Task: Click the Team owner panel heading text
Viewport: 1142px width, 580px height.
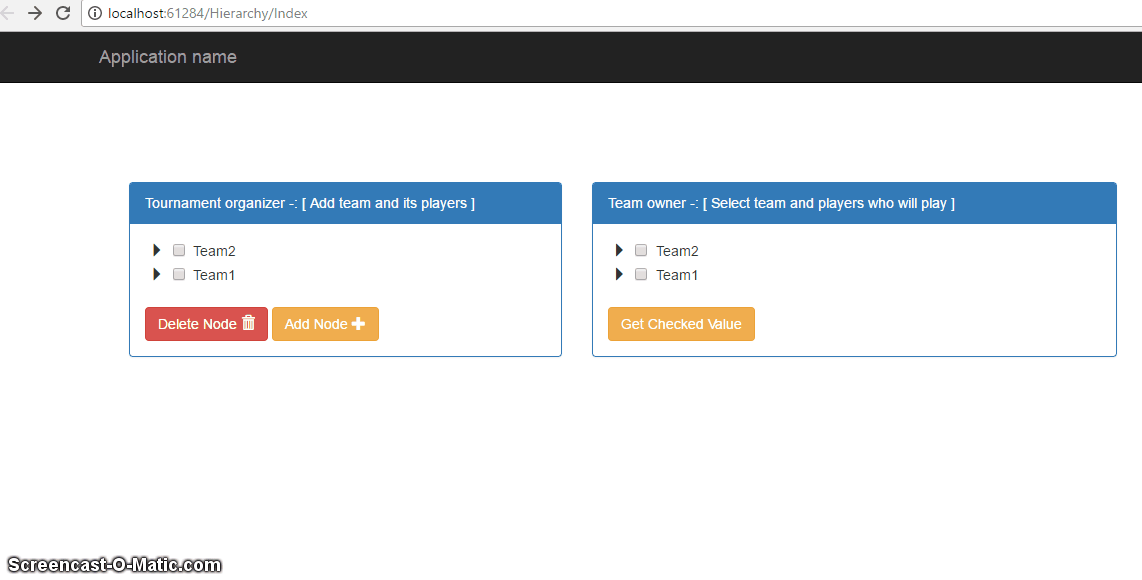Action: point(781,203)
